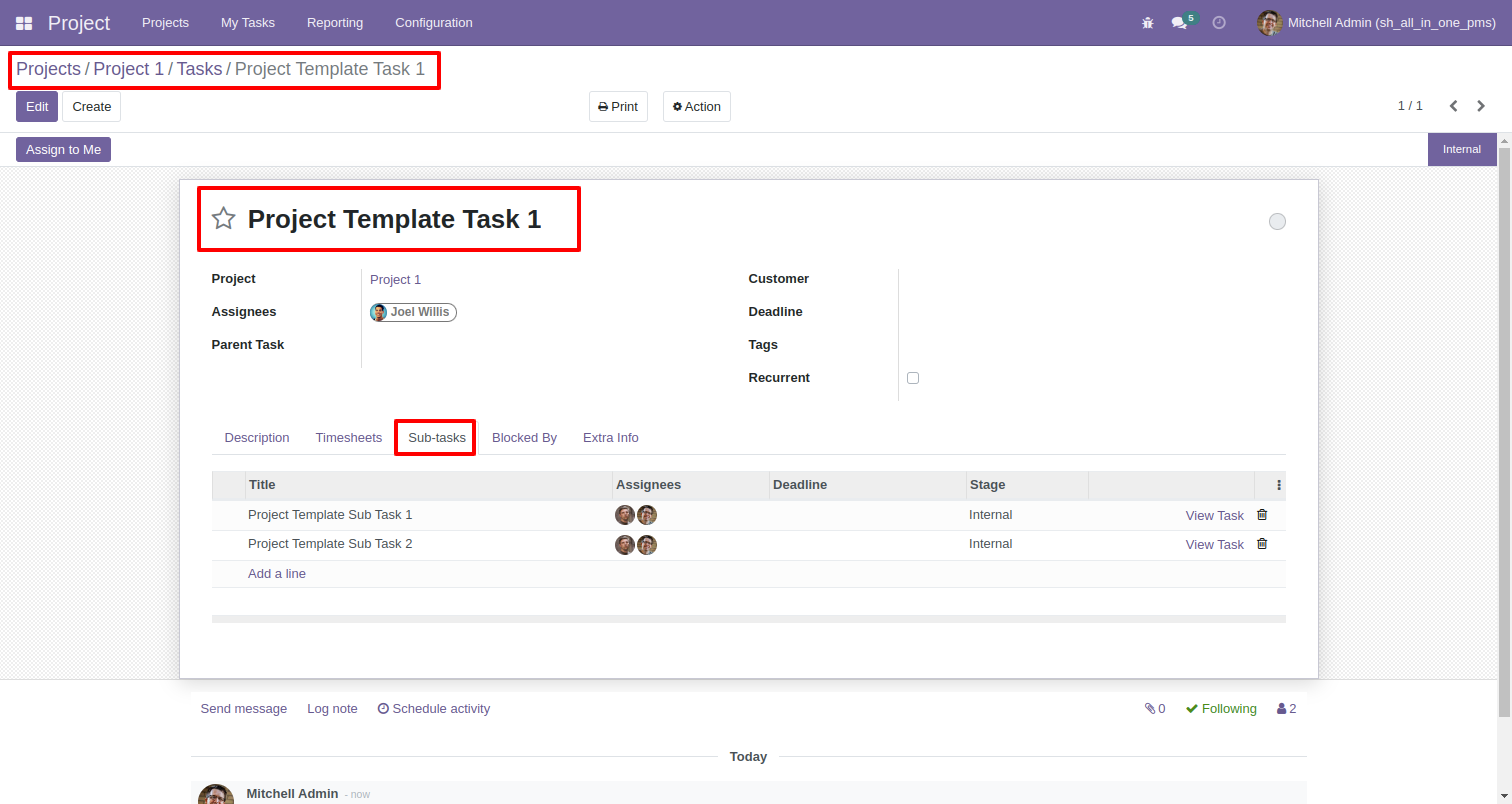Click the followers count person icon

1287,708
